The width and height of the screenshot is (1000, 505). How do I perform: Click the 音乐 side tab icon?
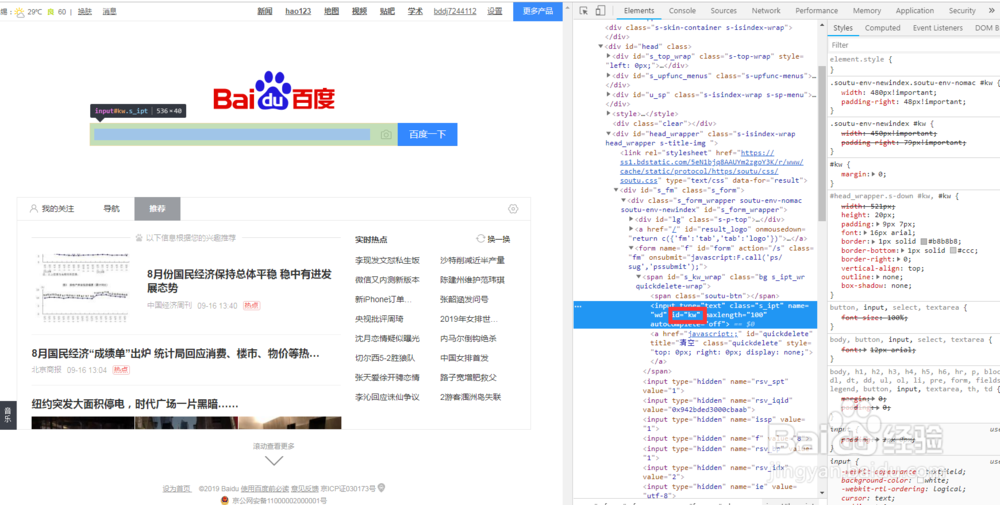[8, 415]
